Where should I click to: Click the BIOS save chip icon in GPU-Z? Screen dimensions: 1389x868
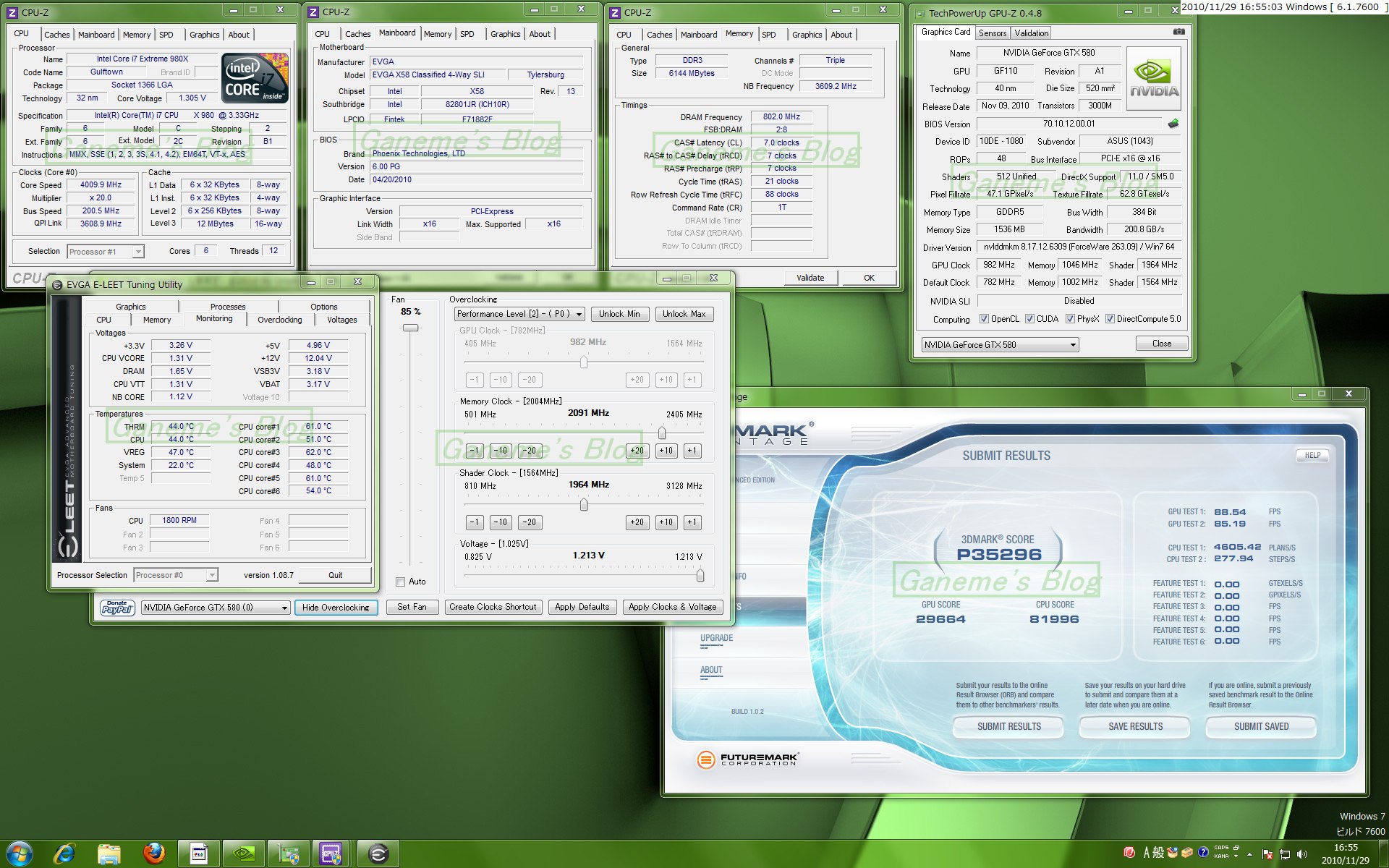click(1173, 124)
